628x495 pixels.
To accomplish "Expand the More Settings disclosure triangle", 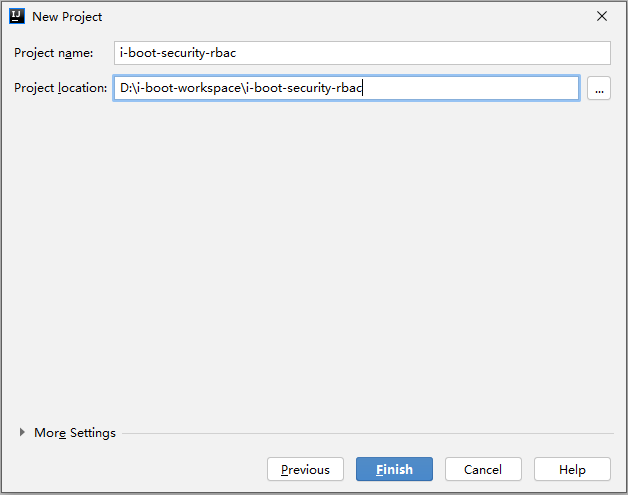I will (22, 433).
